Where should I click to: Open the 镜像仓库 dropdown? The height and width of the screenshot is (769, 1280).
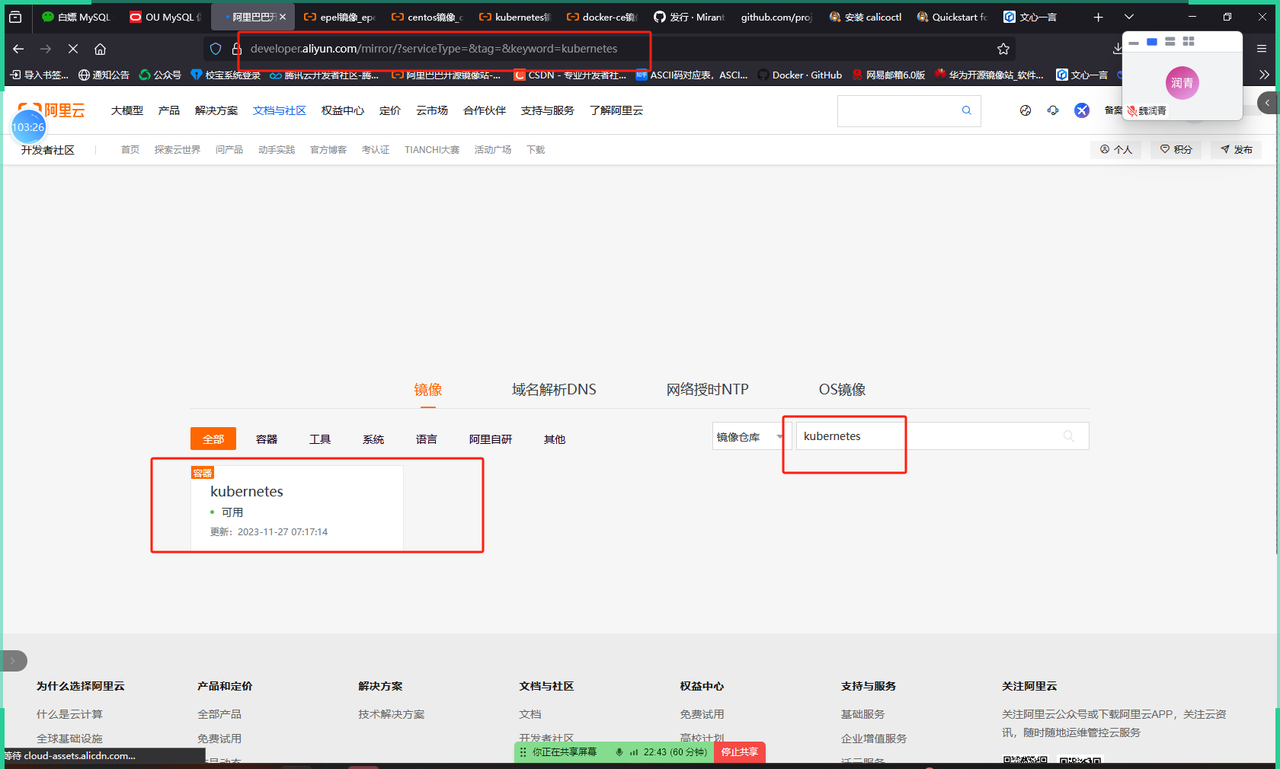click(750, 436)
